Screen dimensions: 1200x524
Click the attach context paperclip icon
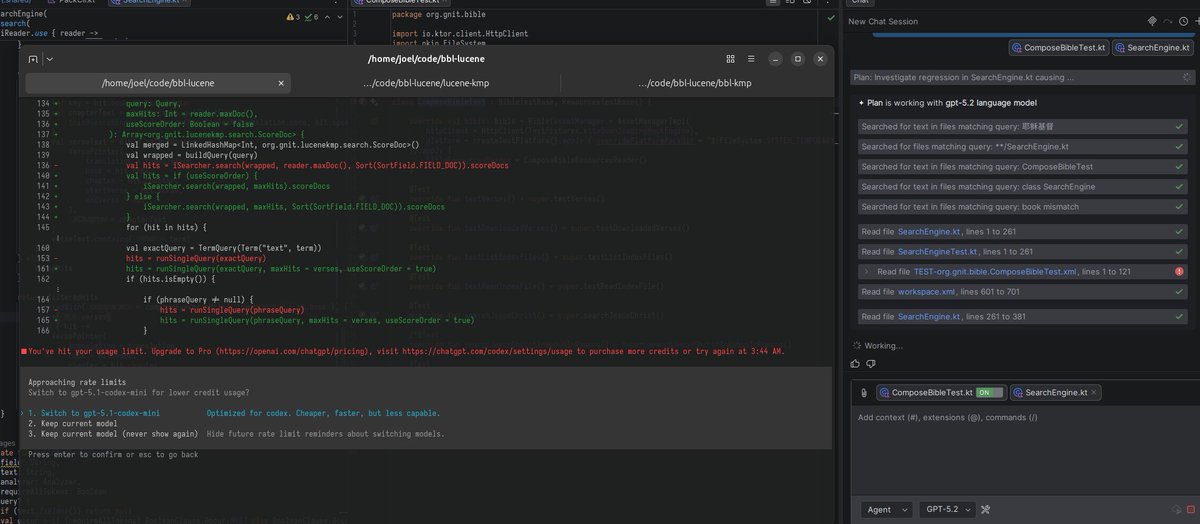[864, 393]
